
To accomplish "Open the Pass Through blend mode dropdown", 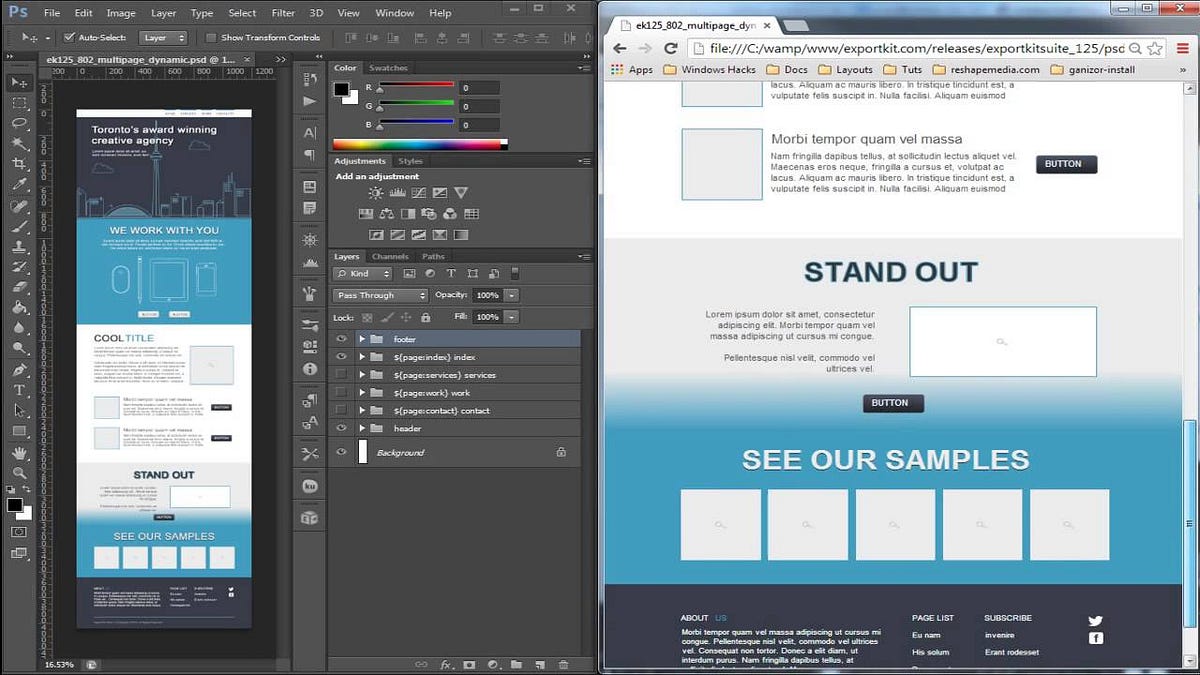I will point(380,295).
